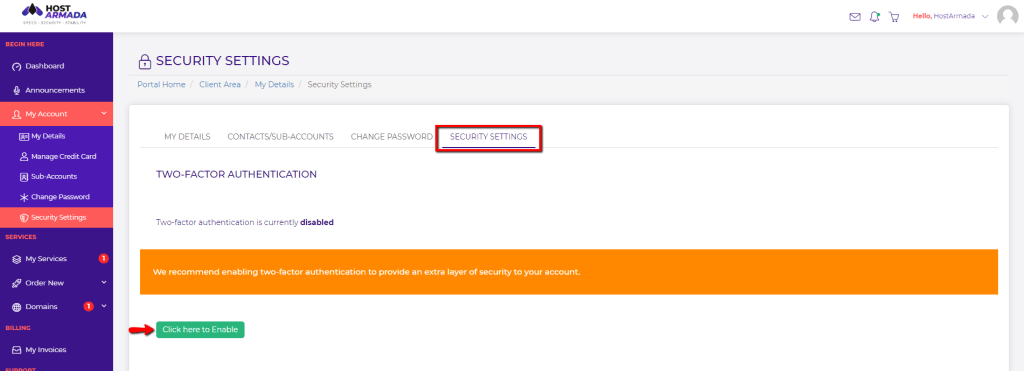The width and height of the screenshot is (1024, 371).
Task: Click the bold word disabled
Action: tap(317, 222)
